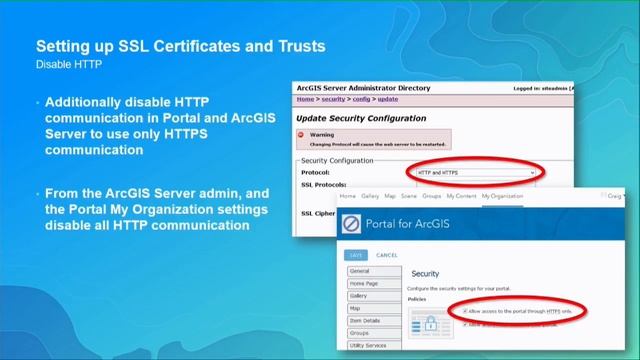Click the Security Configuration group label
Screen dimensions: 640x360
(337, 161)
